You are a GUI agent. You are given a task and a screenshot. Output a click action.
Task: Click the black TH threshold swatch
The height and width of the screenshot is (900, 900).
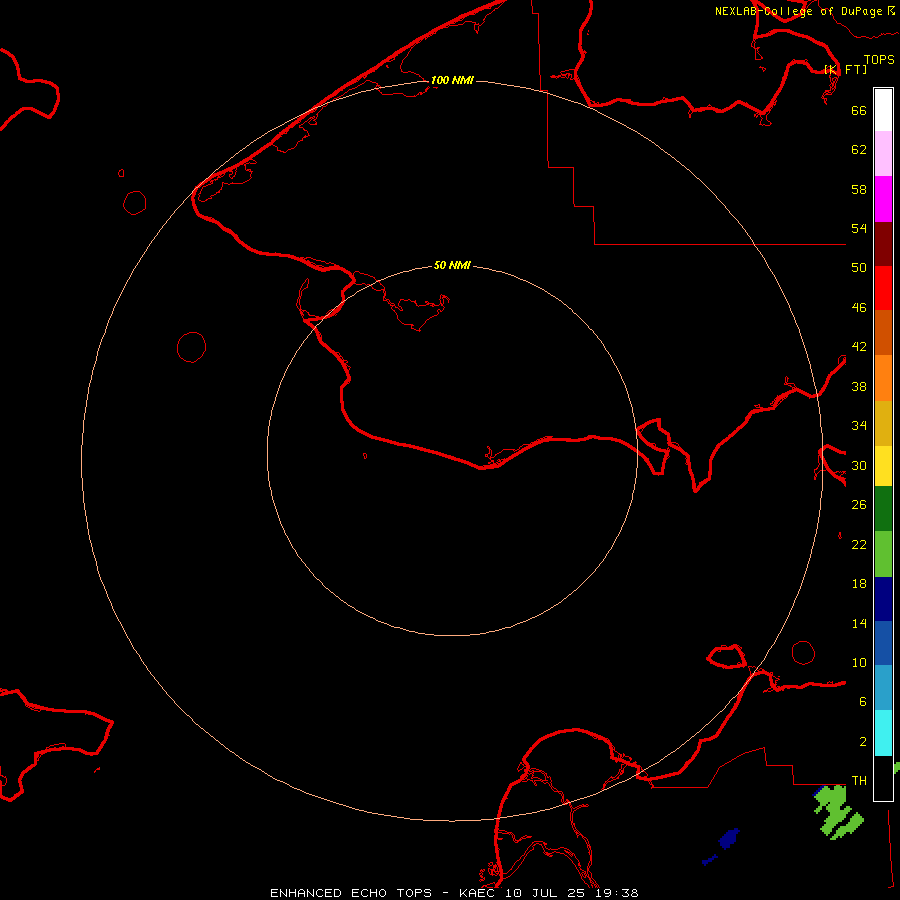883,778
